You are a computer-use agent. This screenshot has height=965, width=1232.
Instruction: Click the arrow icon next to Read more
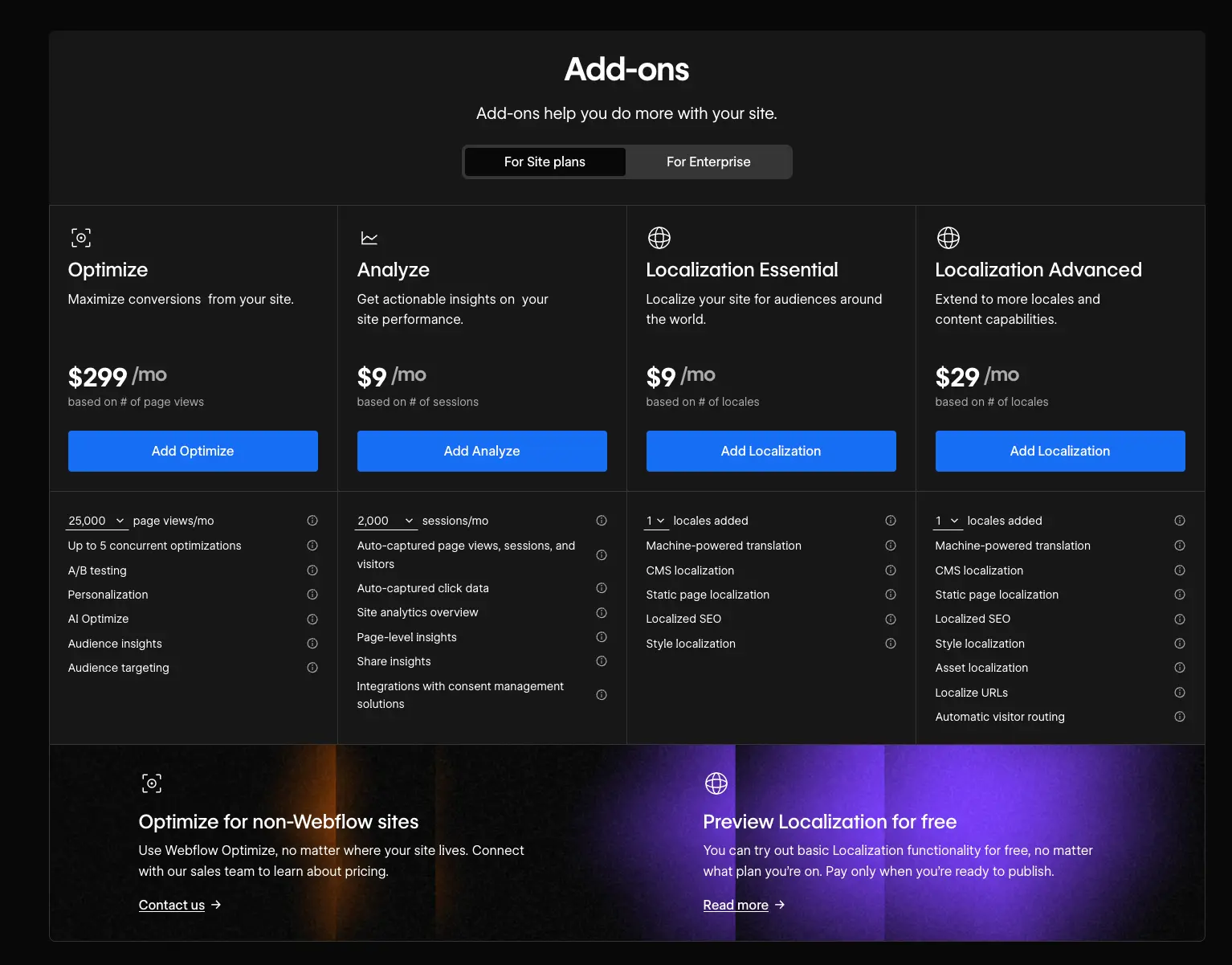pyautogui.click(x=780, y=905)
